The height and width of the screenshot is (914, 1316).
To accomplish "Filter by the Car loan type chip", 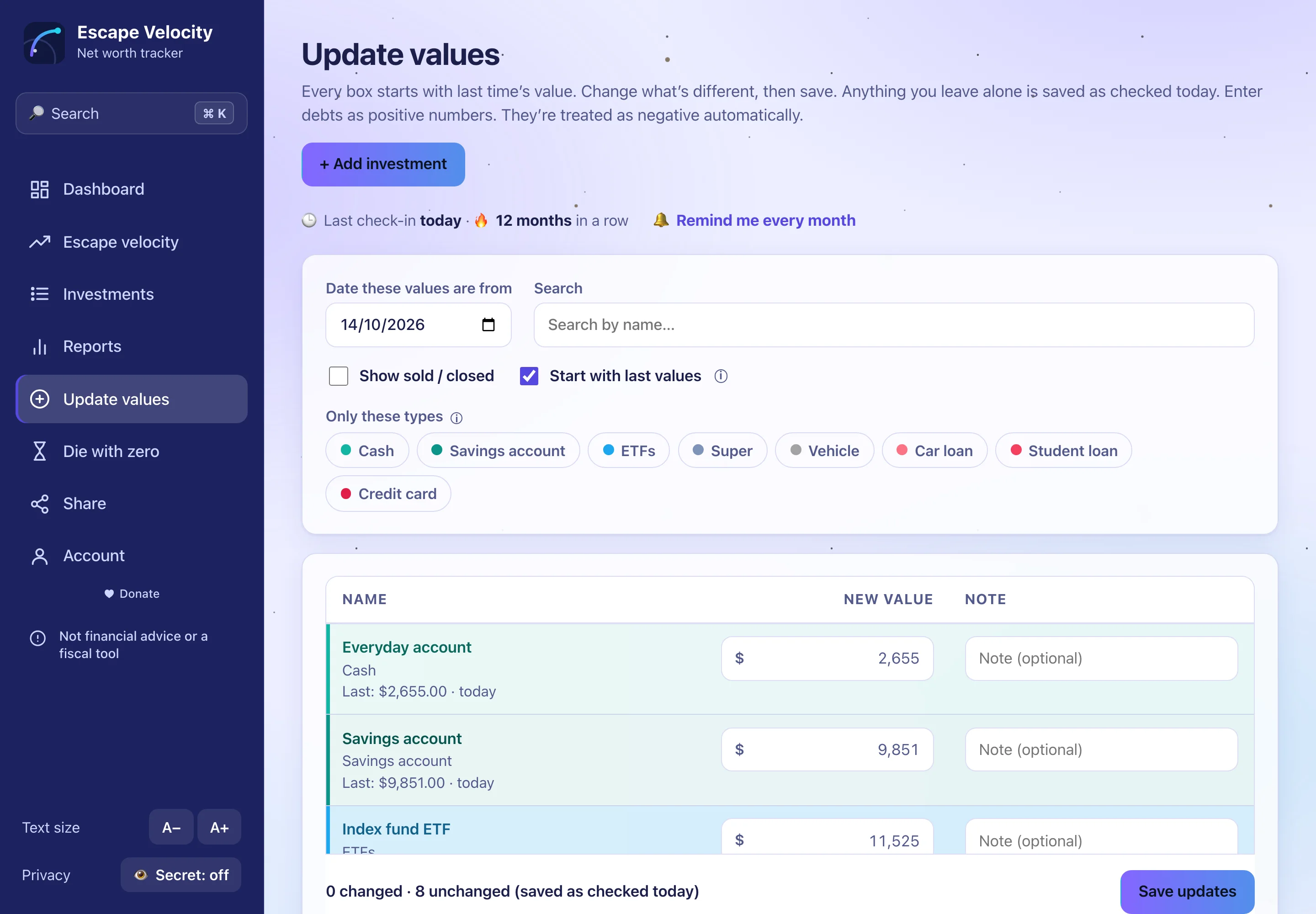I will pyautogui.click(x=934, y=450).
